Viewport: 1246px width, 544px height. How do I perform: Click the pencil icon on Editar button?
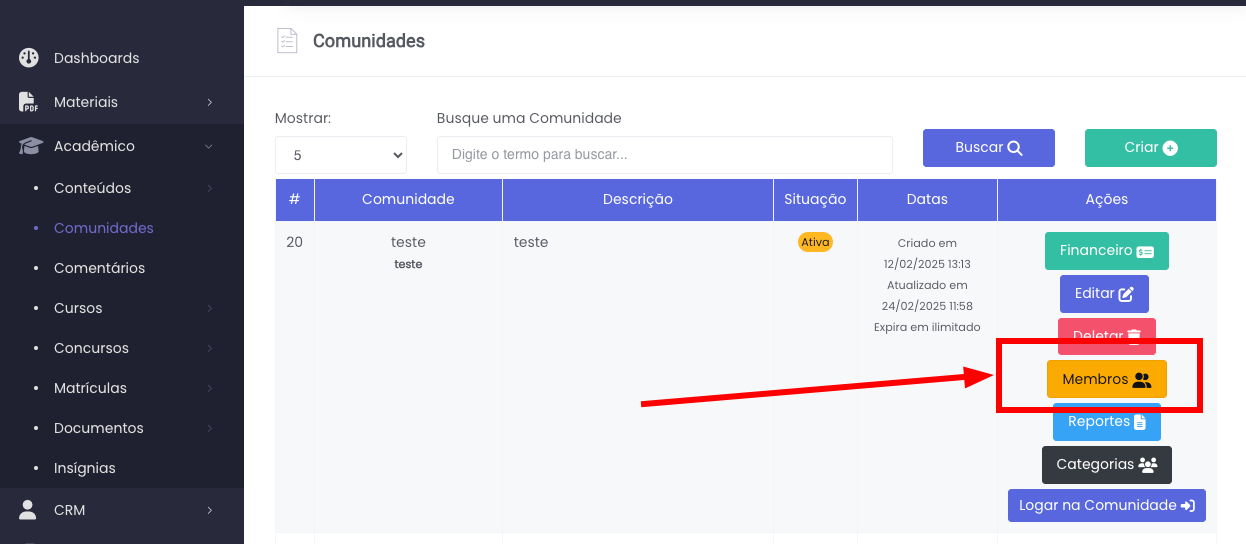[x=1126, y=294]
